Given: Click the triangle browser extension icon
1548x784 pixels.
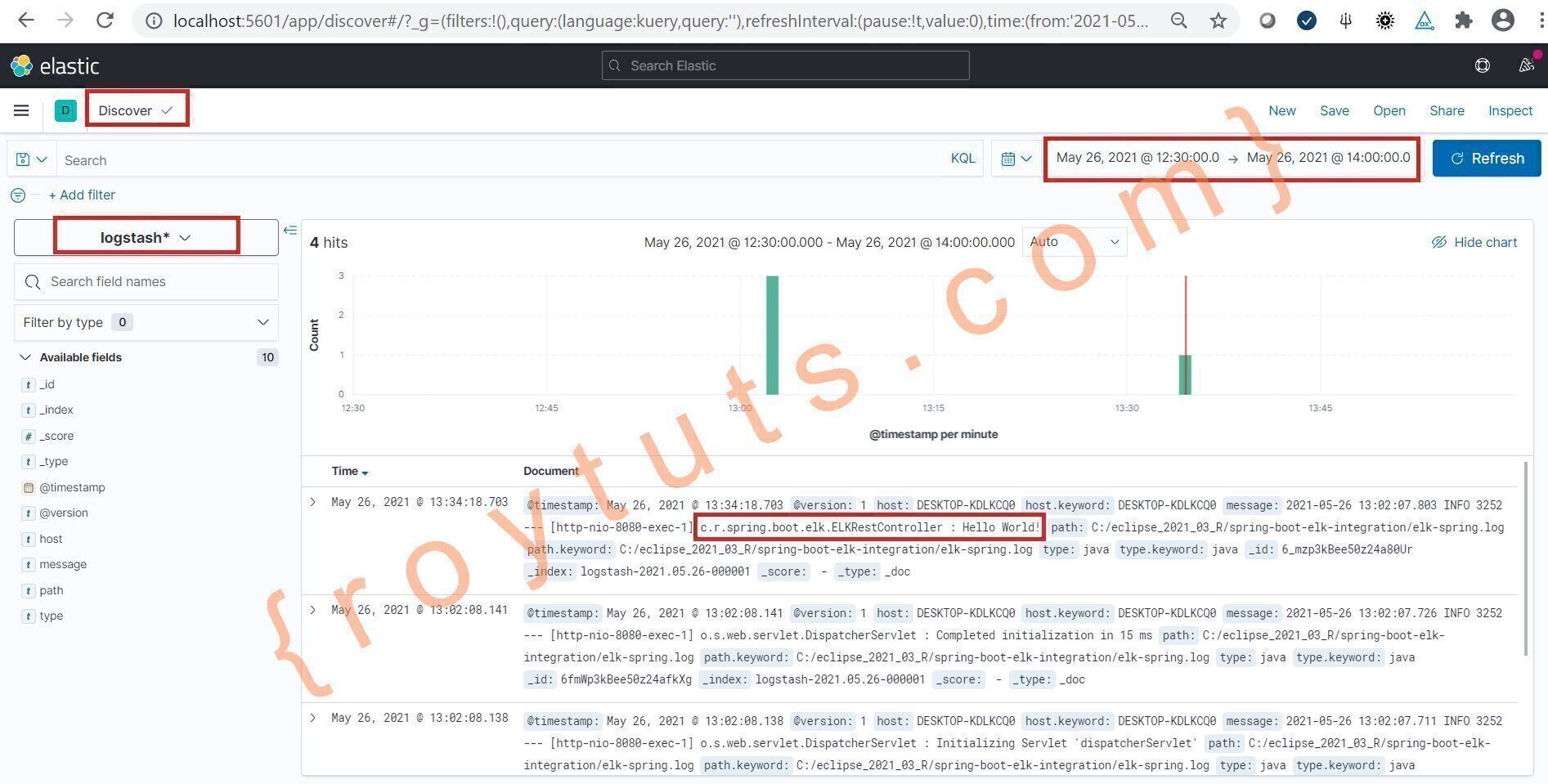Looking at the screenshot, I should [1425, 20].
